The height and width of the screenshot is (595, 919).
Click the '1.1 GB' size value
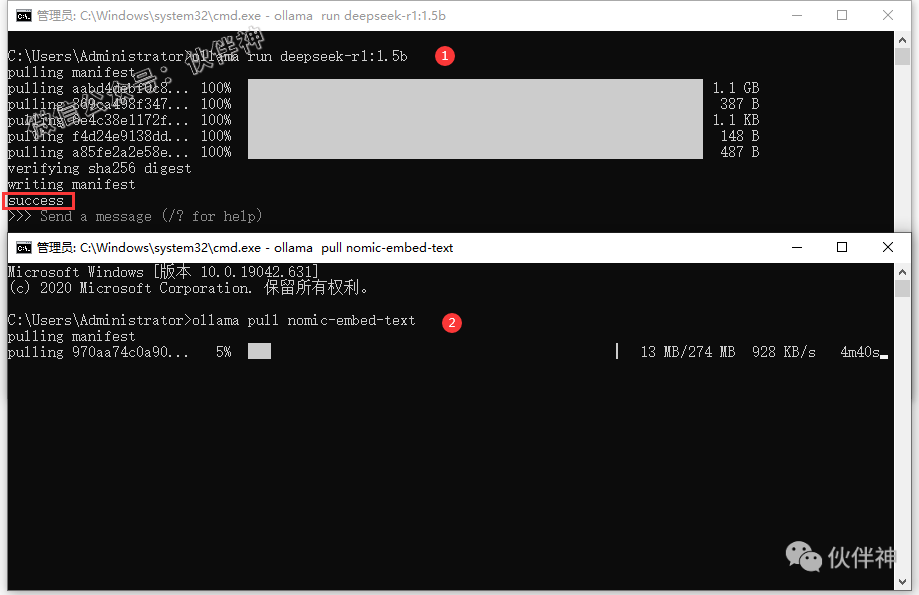click(x=736, y=89)
